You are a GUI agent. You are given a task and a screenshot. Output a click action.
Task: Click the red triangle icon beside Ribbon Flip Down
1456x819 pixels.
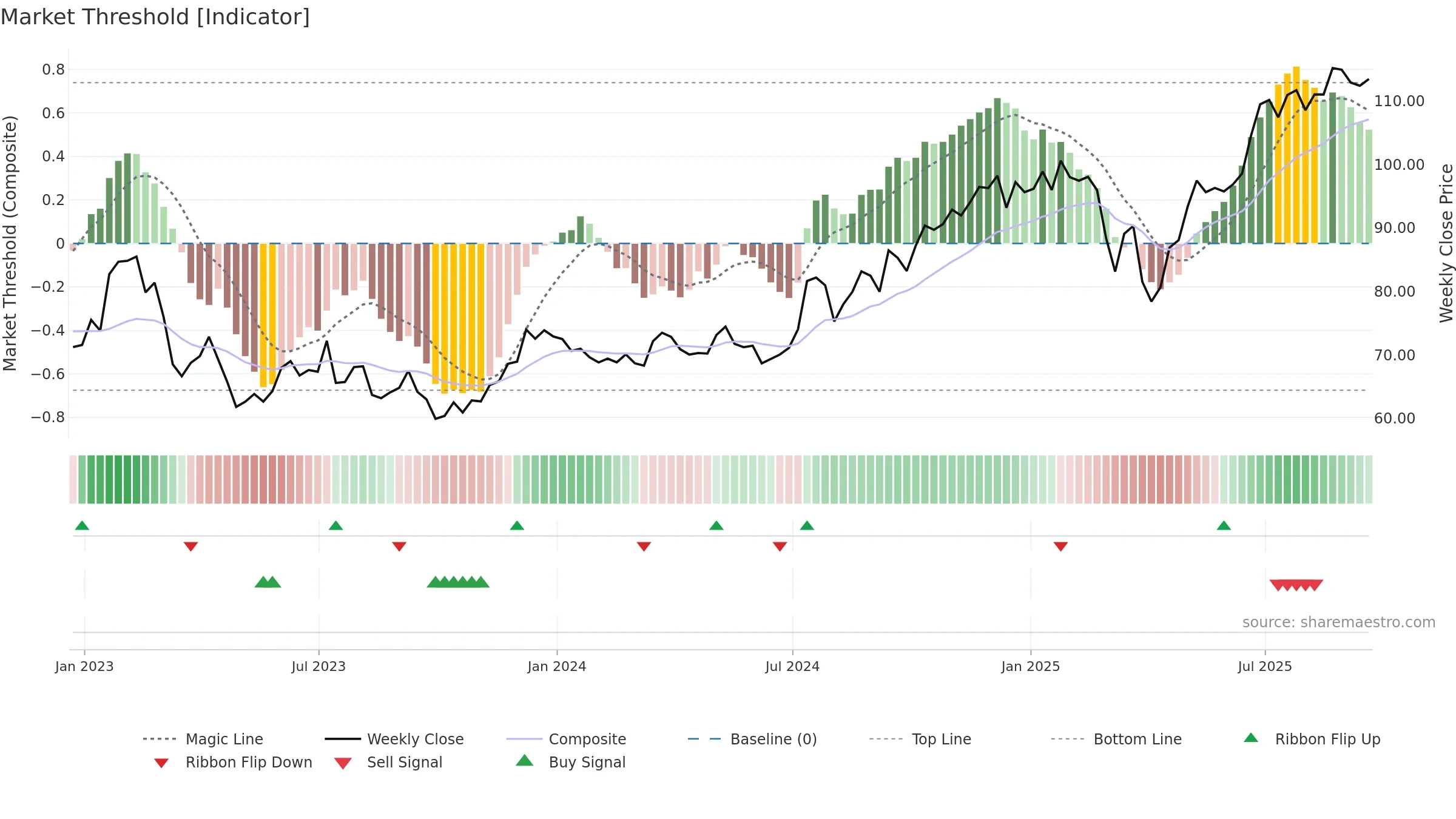click(161, 763)
